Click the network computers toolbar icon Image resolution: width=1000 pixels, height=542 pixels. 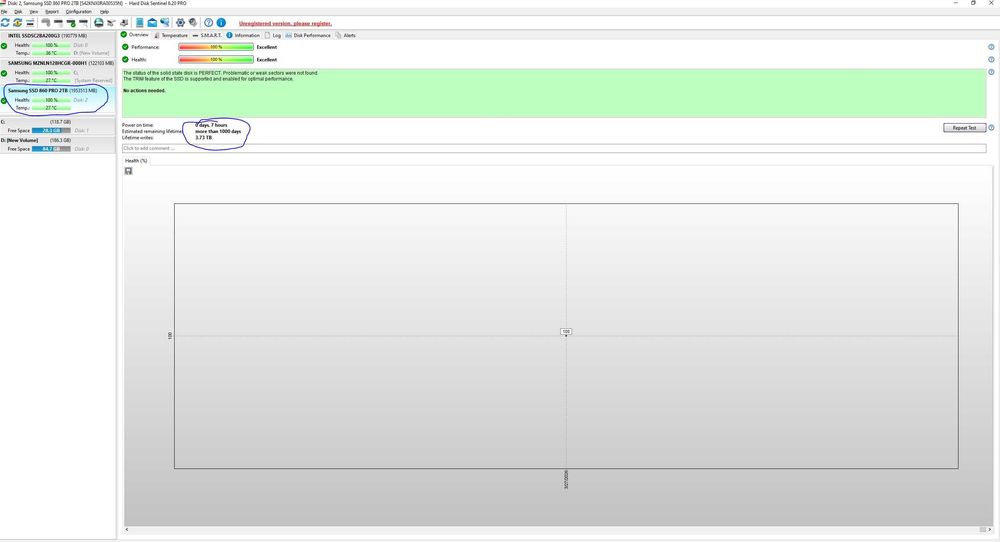(x=165, y=22)
